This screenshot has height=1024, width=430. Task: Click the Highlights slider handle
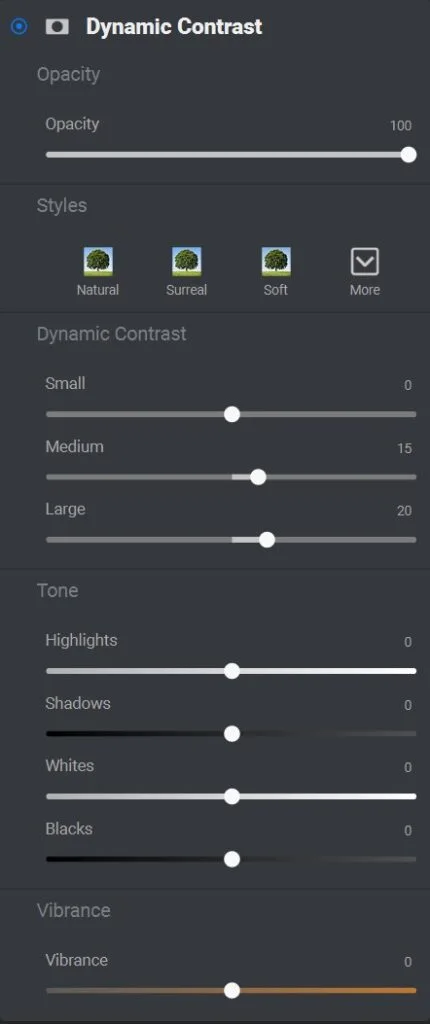point(232,671)
